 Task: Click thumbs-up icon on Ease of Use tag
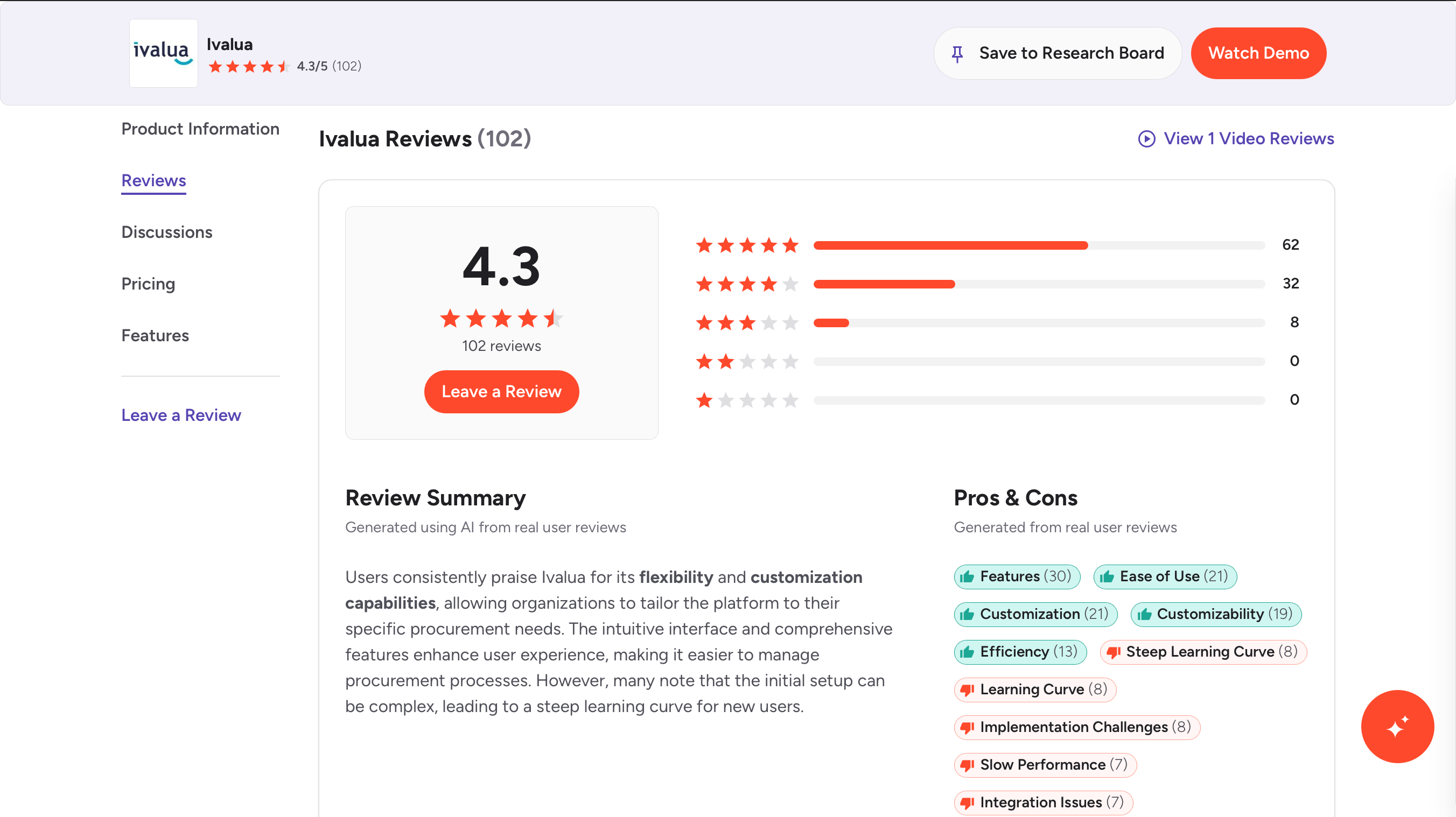(1107, 576)
